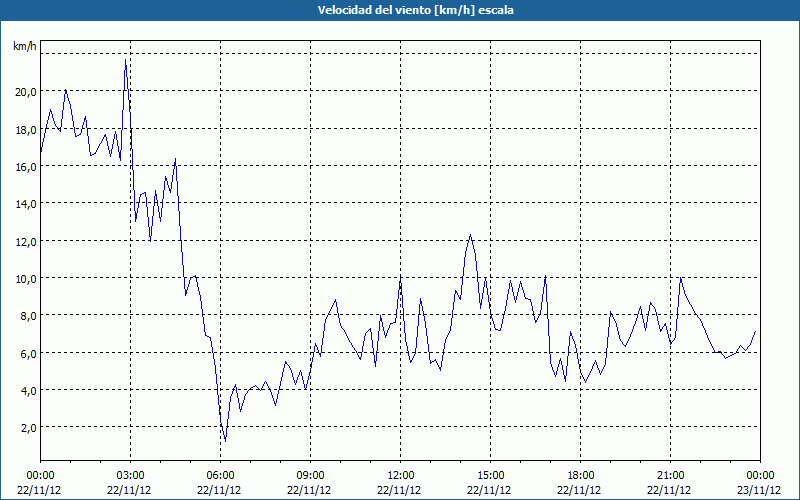
Task: Click the 18:00 time label on the axis
Action: pos(580,476)
